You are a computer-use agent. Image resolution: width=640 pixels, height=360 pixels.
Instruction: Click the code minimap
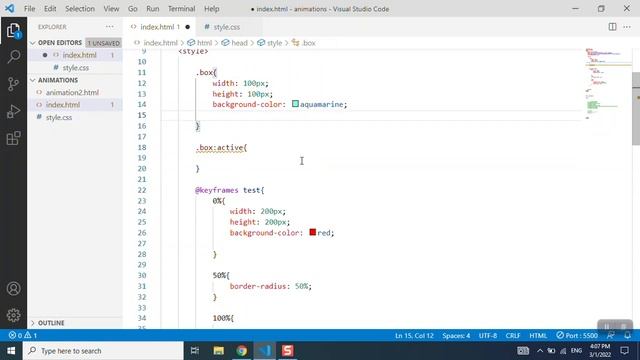coord(608,84)
